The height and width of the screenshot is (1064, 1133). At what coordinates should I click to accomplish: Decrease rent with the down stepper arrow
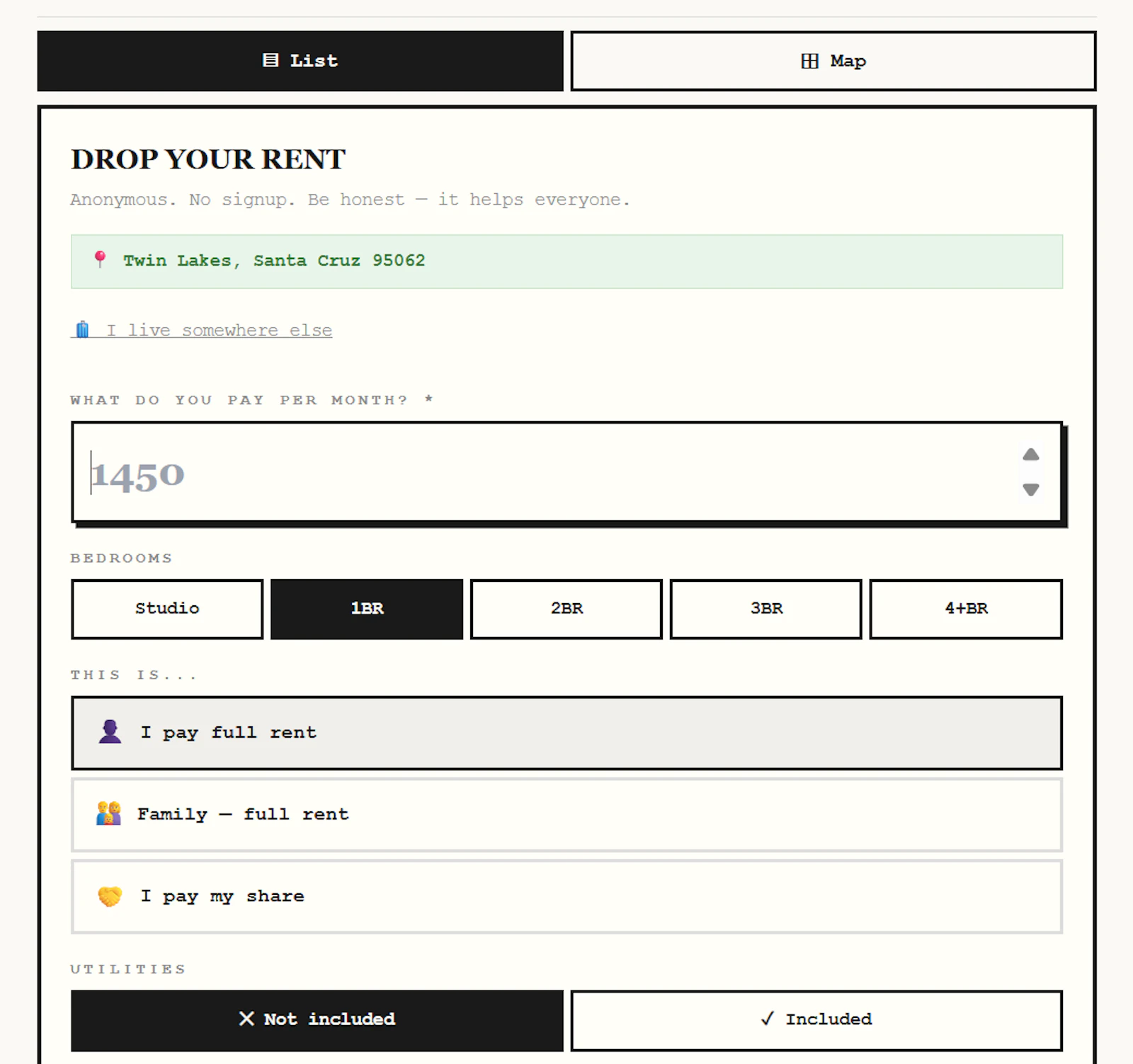click(x=1031, y=489)
